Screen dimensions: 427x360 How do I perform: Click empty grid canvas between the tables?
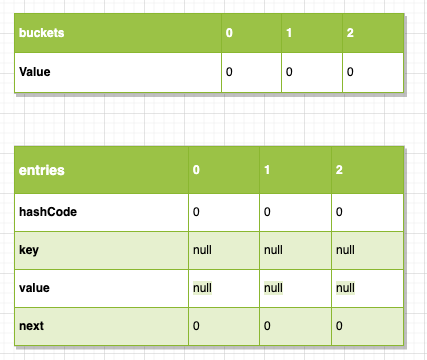[x=213, y=120]
